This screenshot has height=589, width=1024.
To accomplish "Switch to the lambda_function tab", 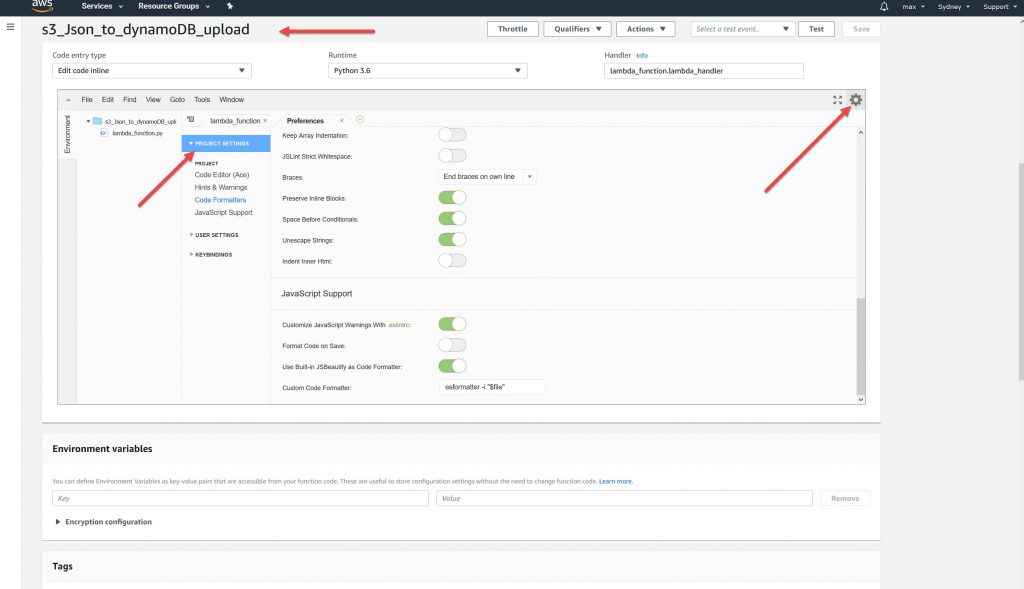I will point(234,121).
